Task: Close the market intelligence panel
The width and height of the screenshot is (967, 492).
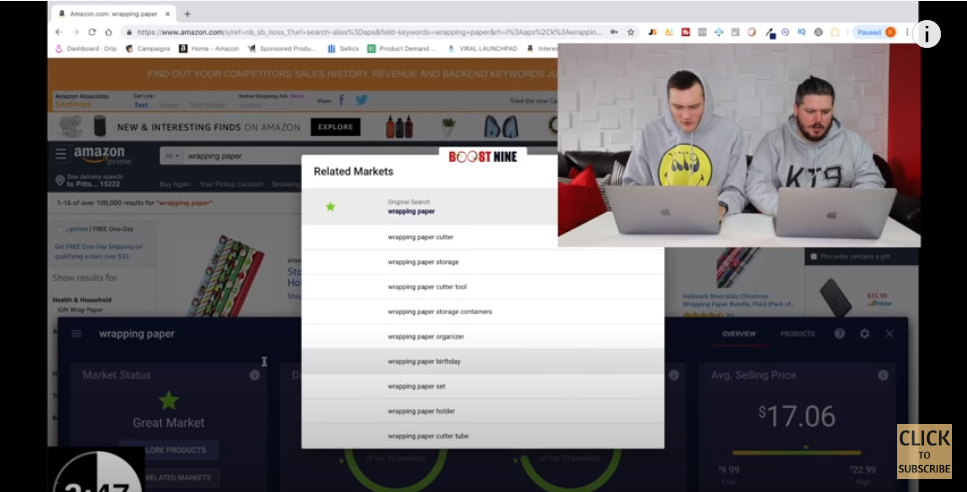Action: (x=889, y=334)
